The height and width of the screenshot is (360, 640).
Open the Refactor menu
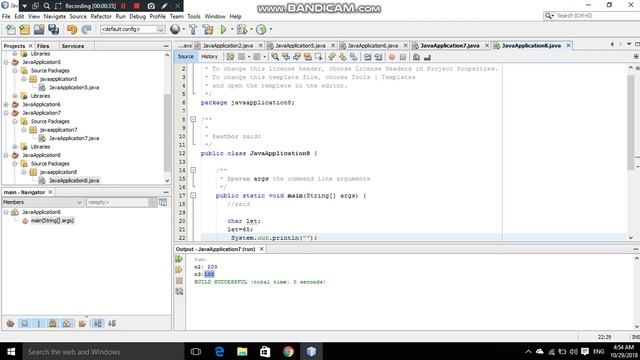click(101, 16)
